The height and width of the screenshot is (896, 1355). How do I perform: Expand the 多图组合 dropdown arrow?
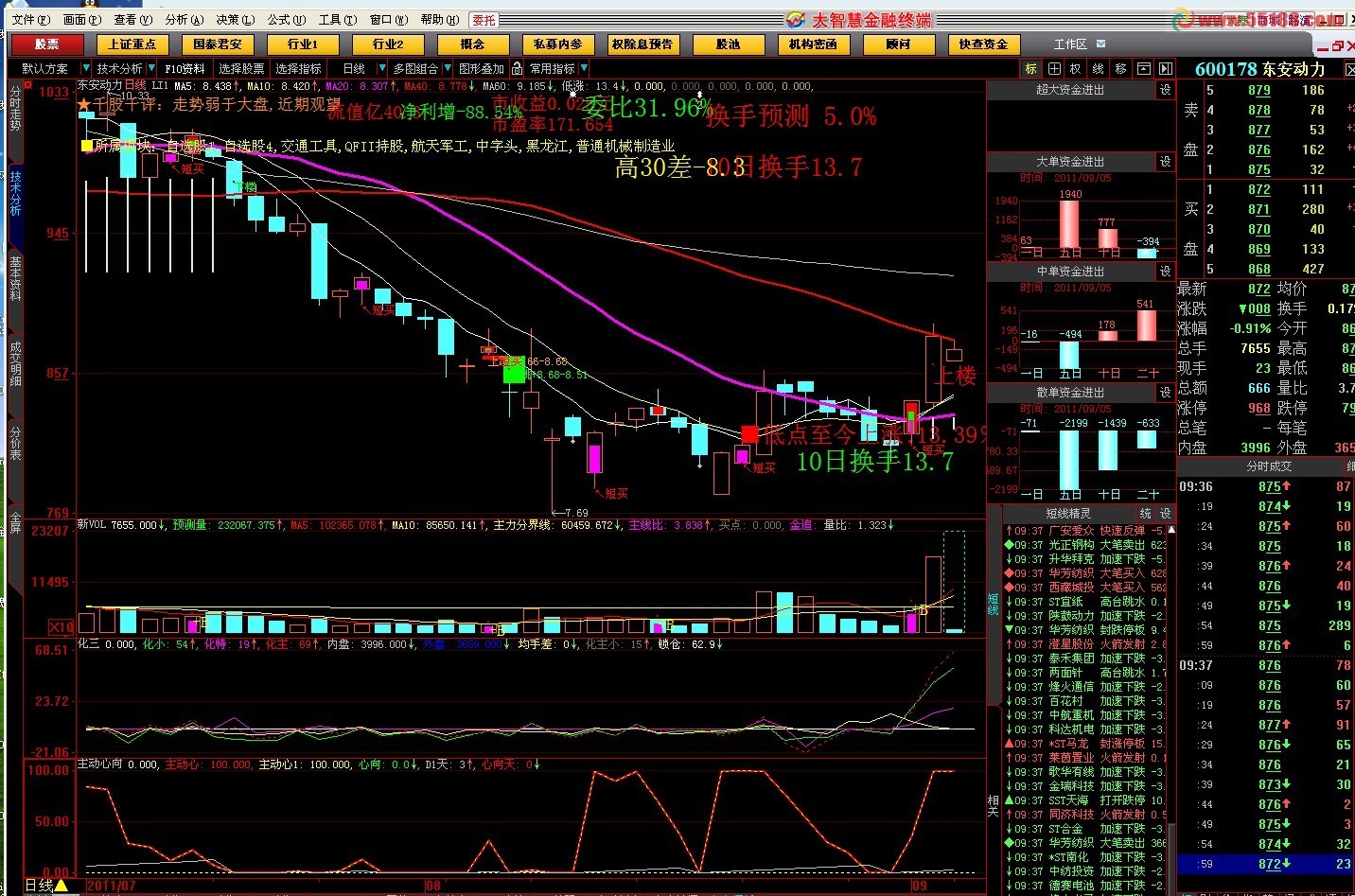point(447,69)
